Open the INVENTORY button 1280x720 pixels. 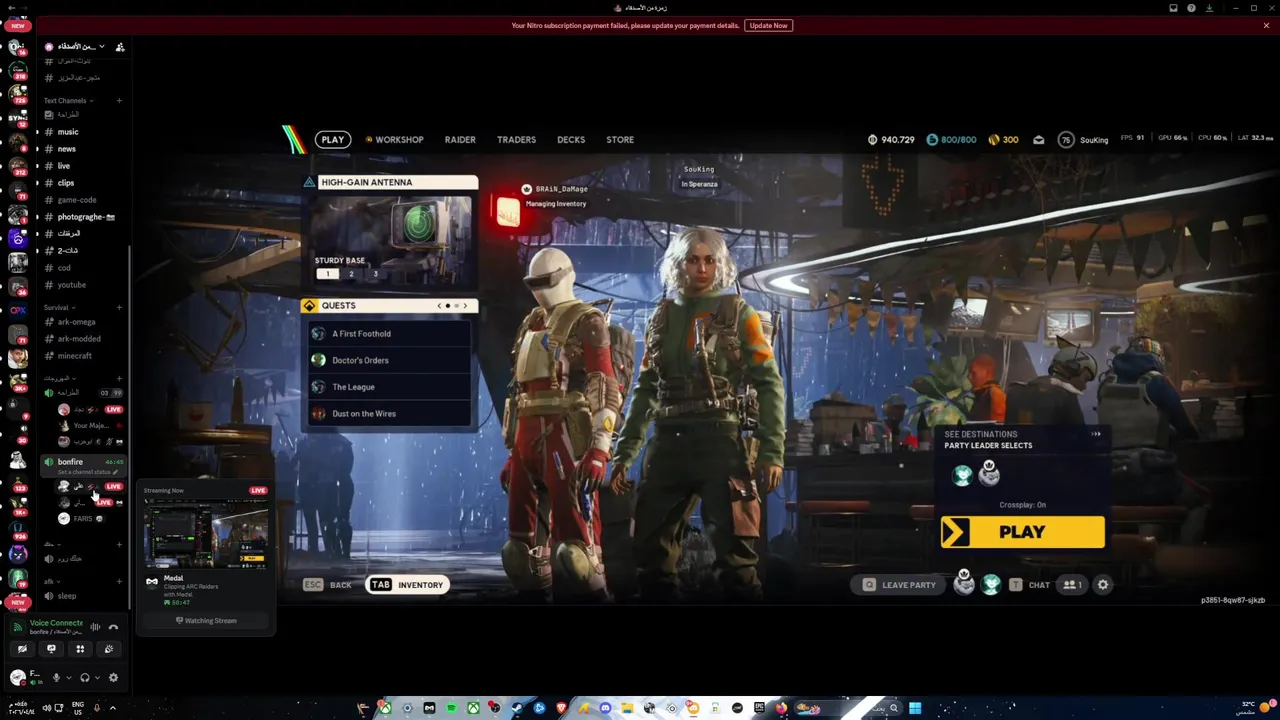pos(407,585)
